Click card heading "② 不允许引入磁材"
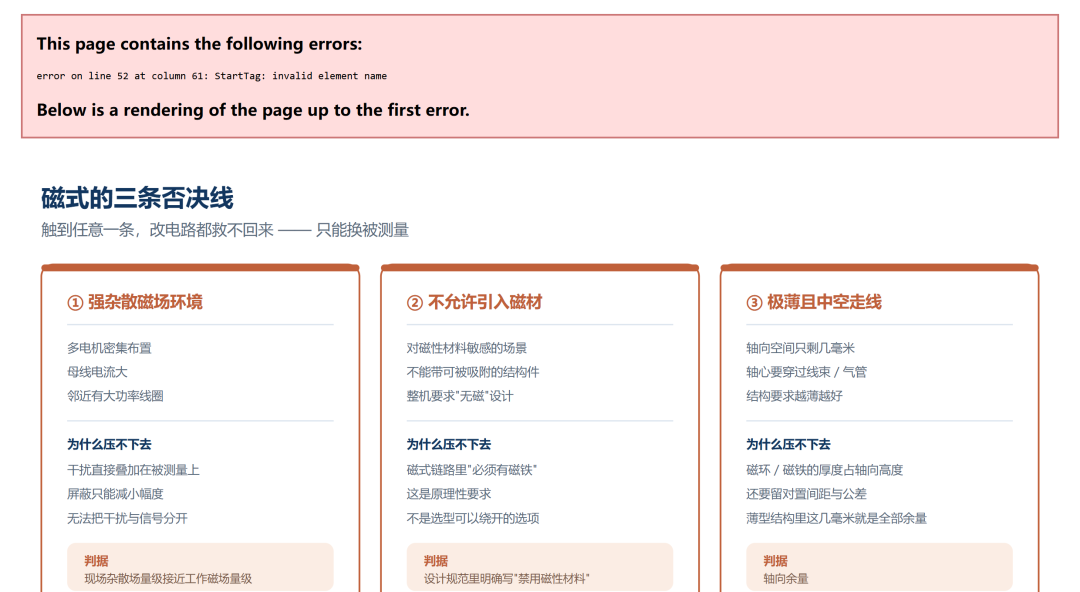 [475, 303]
